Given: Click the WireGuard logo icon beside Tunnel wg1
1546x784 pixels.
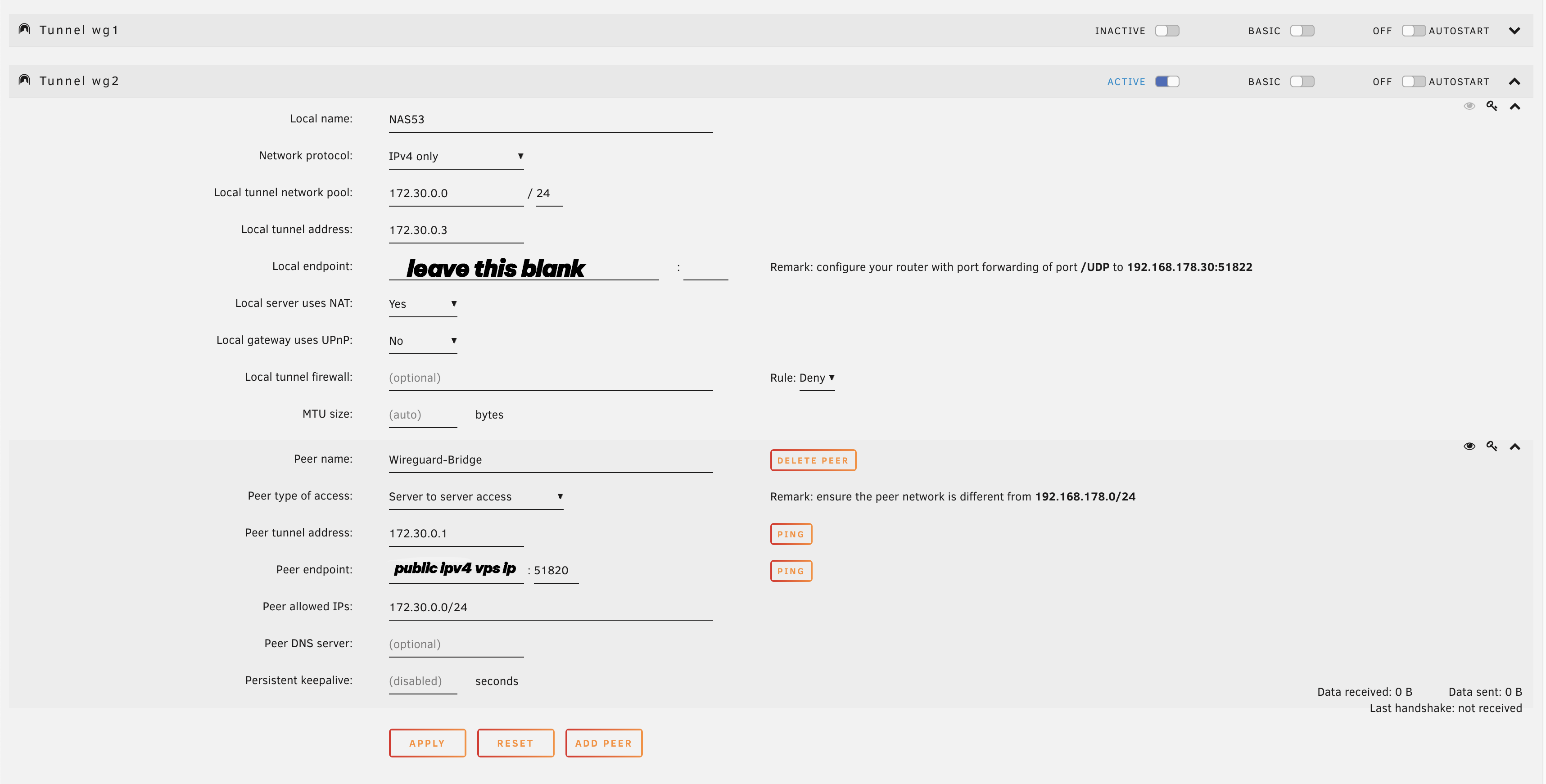Looking at the screenshot, I should (x=24, y=29).
